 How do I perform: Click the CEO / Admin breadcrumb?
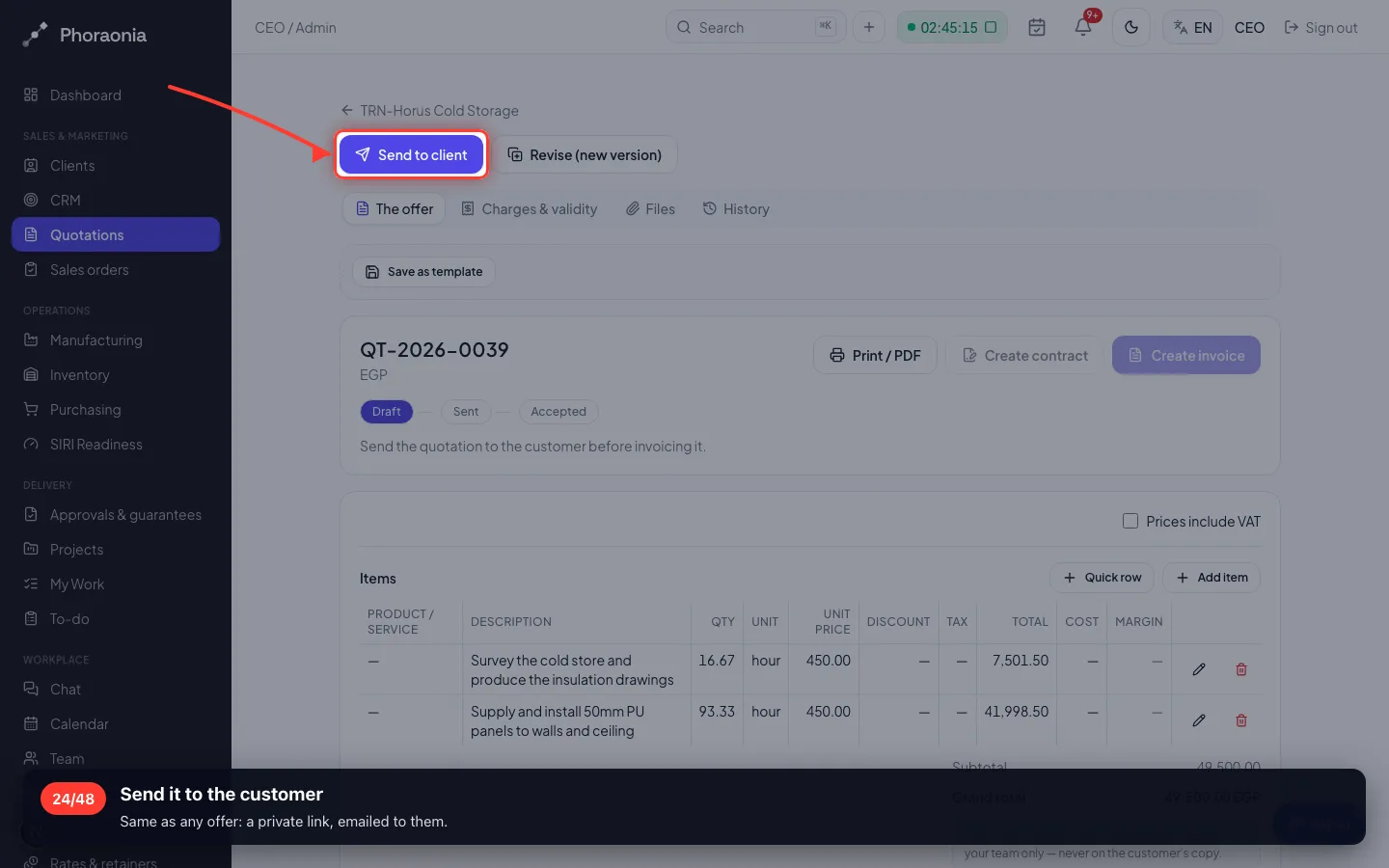pyautogui.click(x=295, y=27)
